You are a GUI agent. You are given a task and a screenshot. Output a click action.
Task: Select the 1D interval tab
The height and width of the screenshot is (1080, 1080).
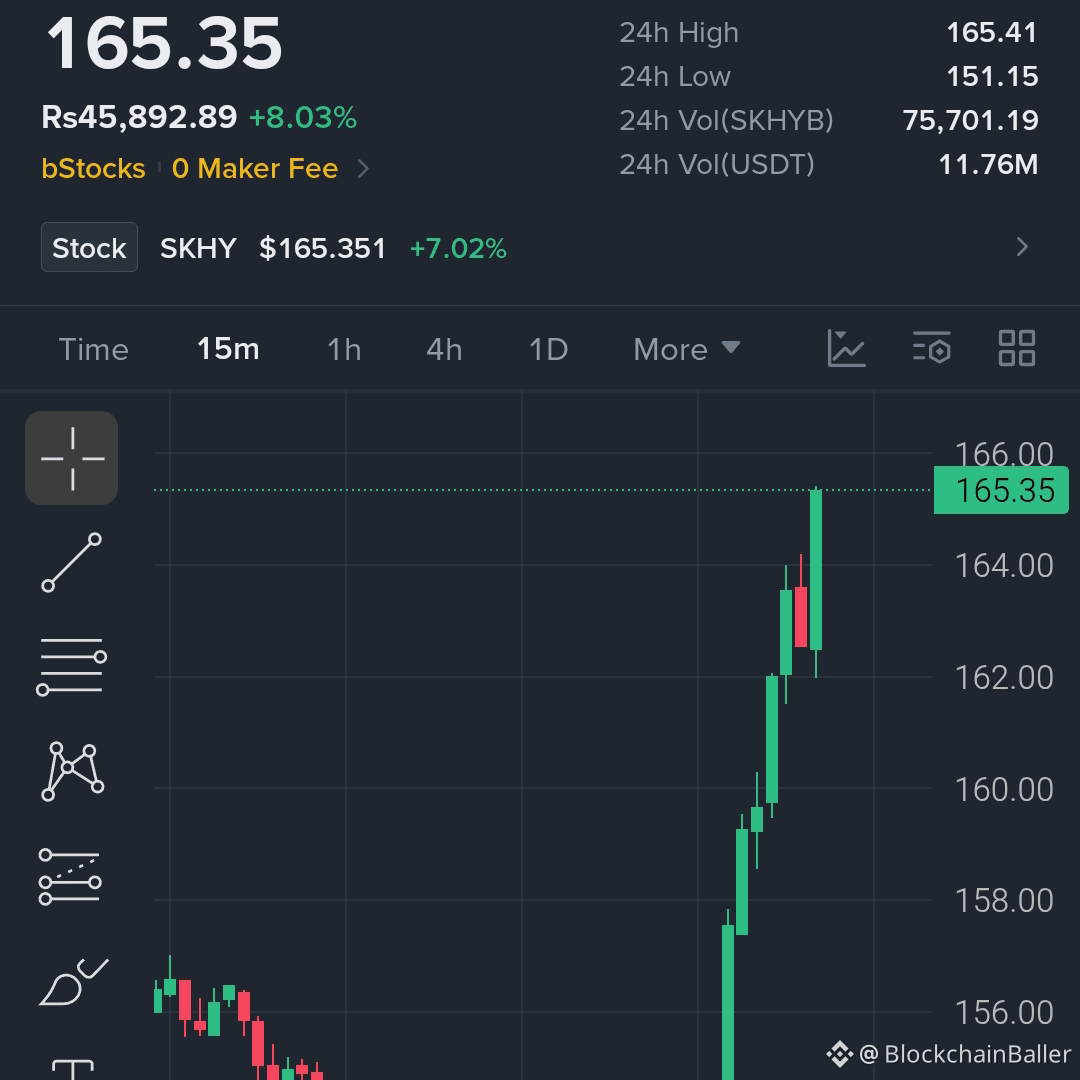tap(548, 349)
